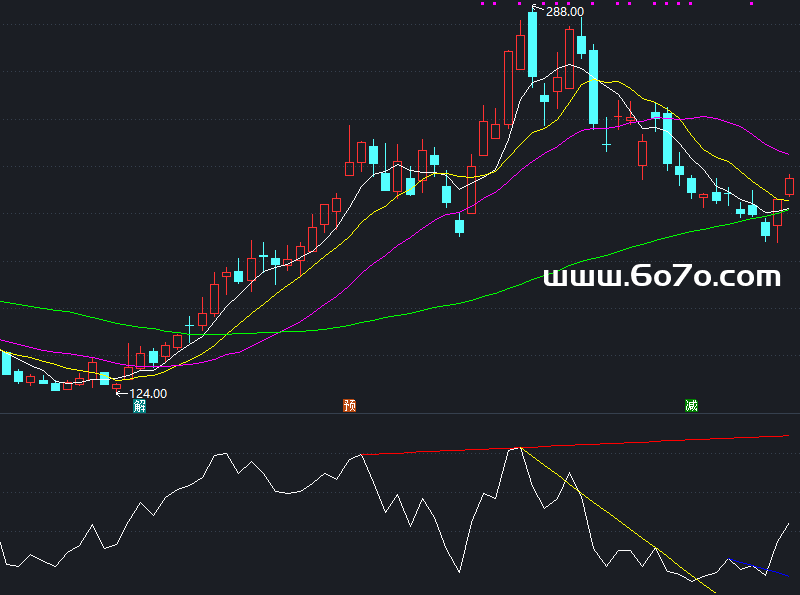Click the cyan doji cross candle after peak
The image size is (800, 595).
(x=606, y=146)
